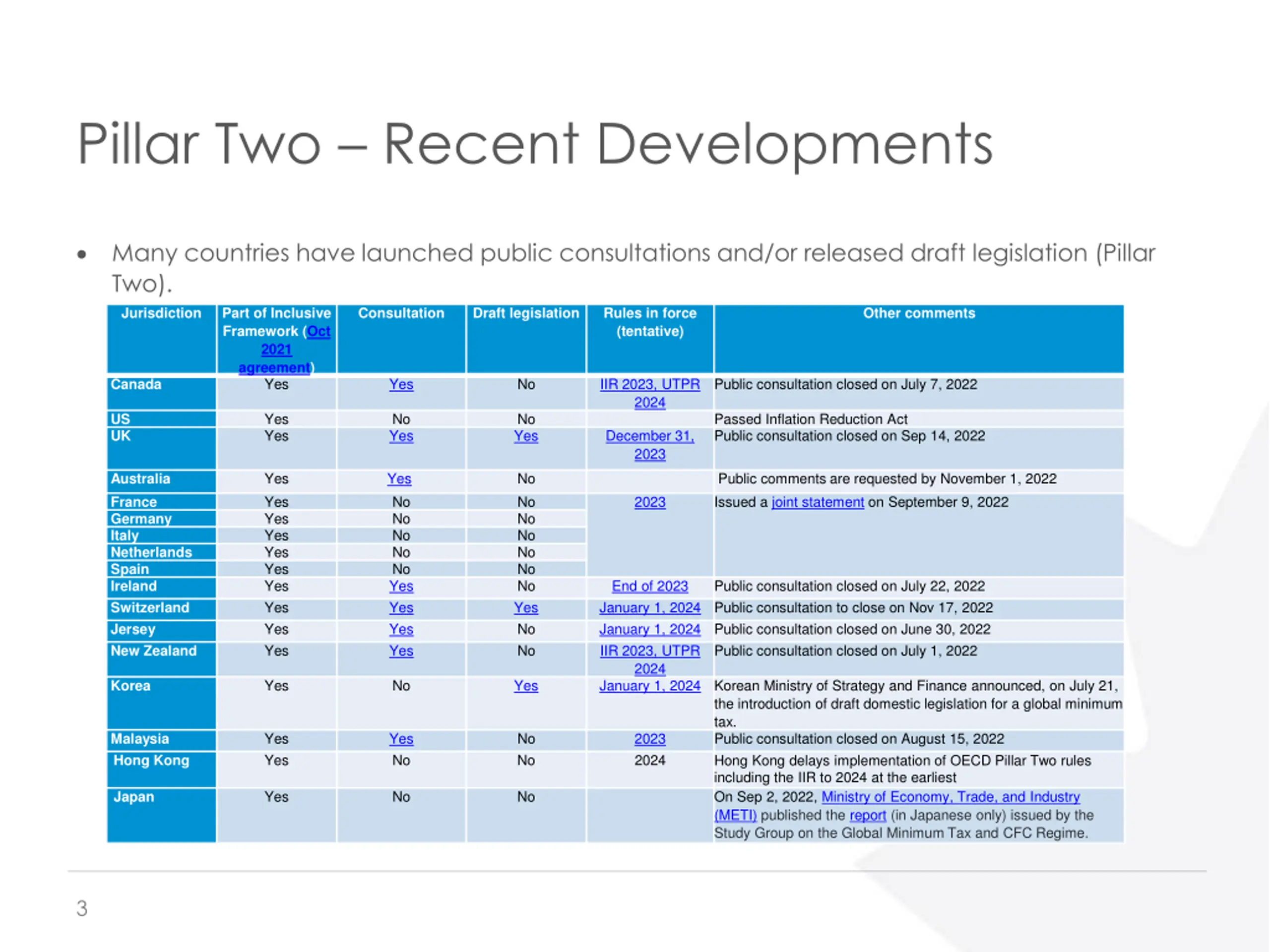Open New Zealand's IIR 2023, UTPR 2024 link
The width and height of the screenshot is (1270, 952).
coord(649,660)
